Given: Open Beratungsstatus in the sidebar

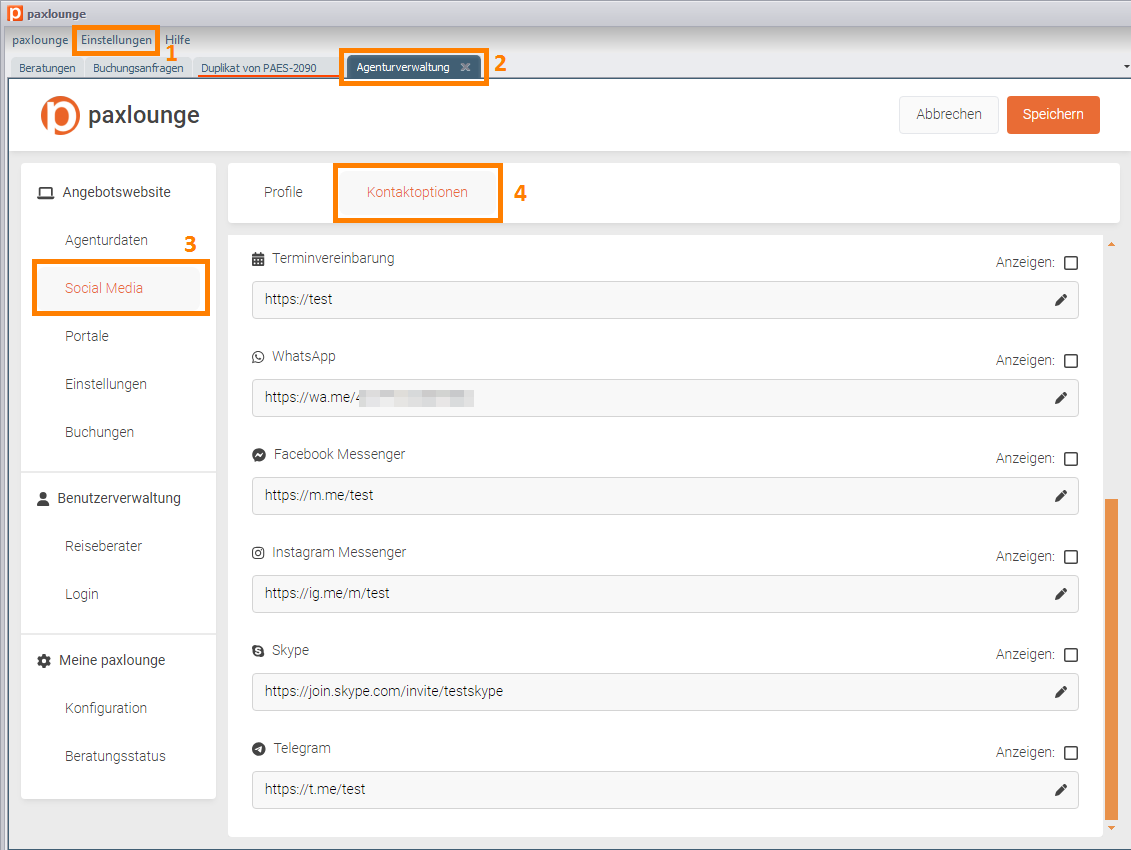Looking at the screenshot, I should click(115, 756).
